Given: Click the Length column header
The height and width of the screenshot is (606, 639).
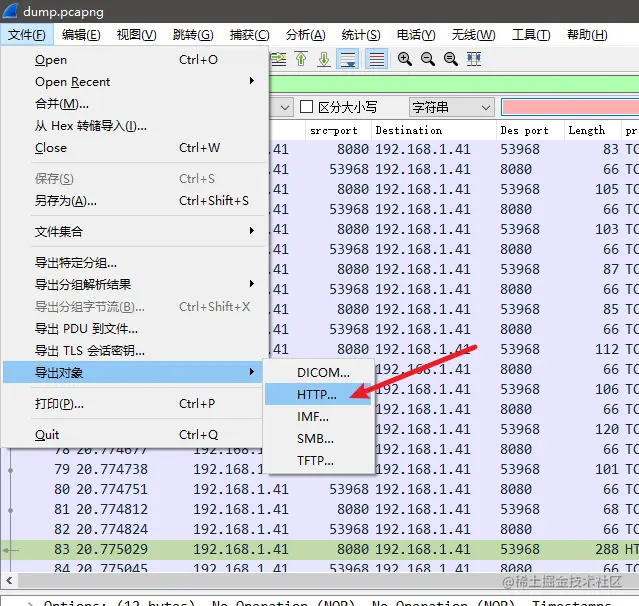Looking at the screenshot, I should [x=593, y=130].
